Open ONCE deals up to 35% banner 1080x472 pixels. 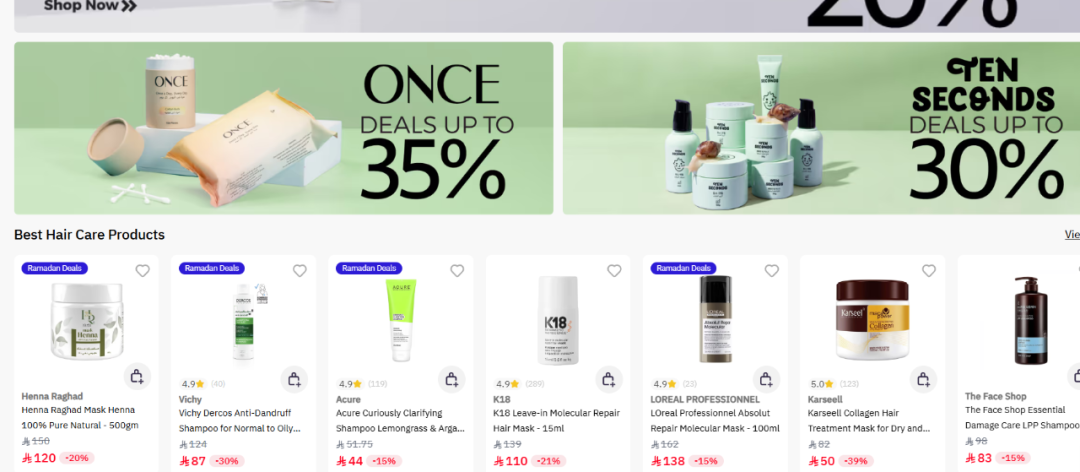pyautogui.click(x=284, y=128)
